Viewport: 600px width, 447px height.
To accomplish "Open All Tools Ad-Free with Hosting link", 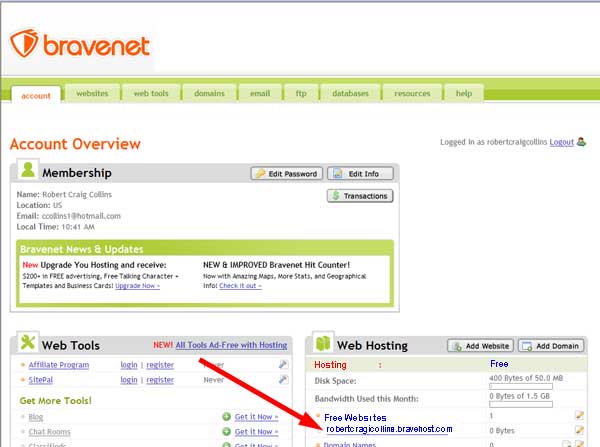I will [x=231, y=345].
